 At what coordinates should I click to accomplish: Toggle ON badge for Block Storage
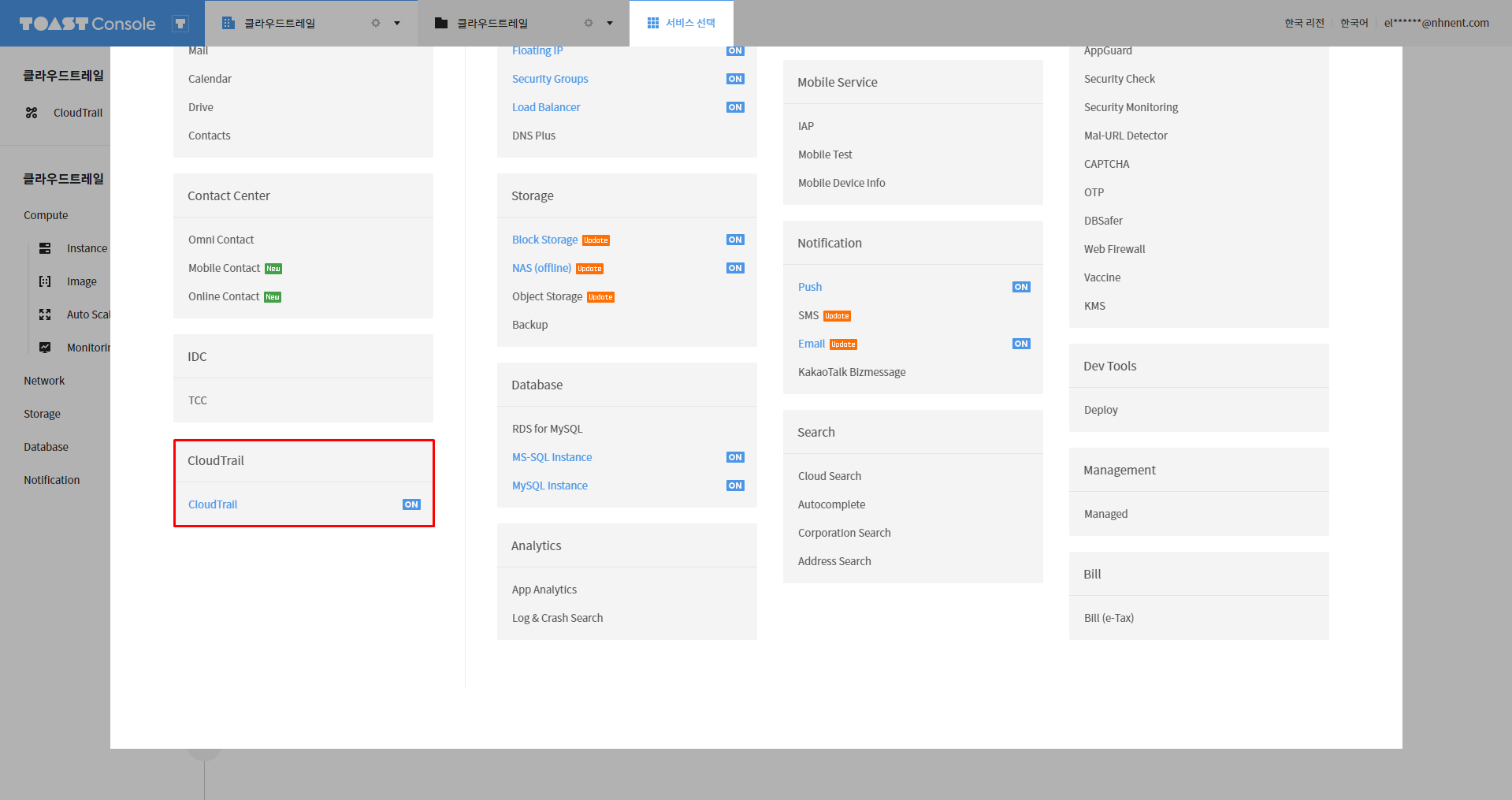[735, 240]
